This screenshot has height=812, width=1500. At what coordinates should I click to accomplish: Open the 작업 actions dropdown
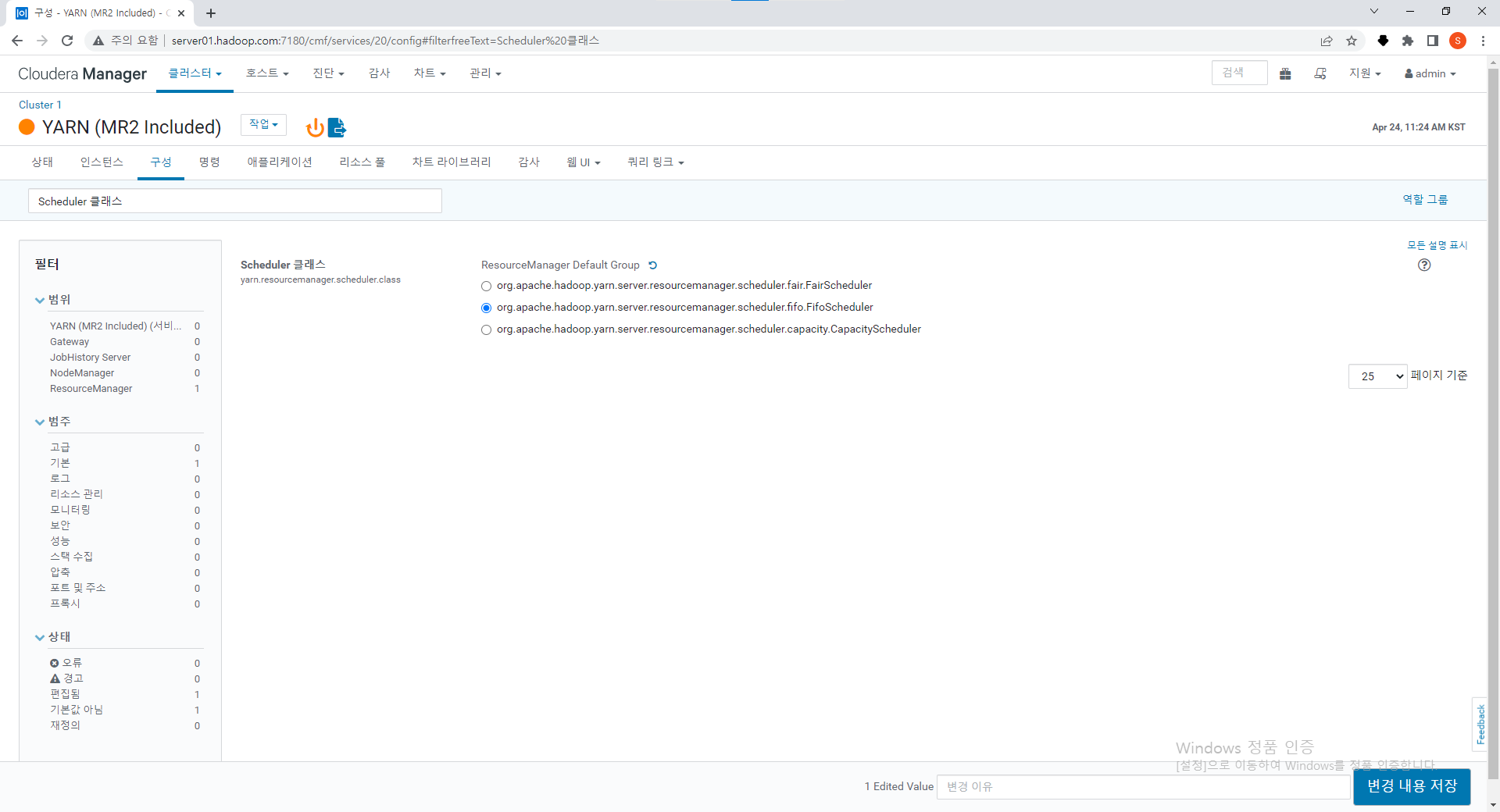[263, 125]
